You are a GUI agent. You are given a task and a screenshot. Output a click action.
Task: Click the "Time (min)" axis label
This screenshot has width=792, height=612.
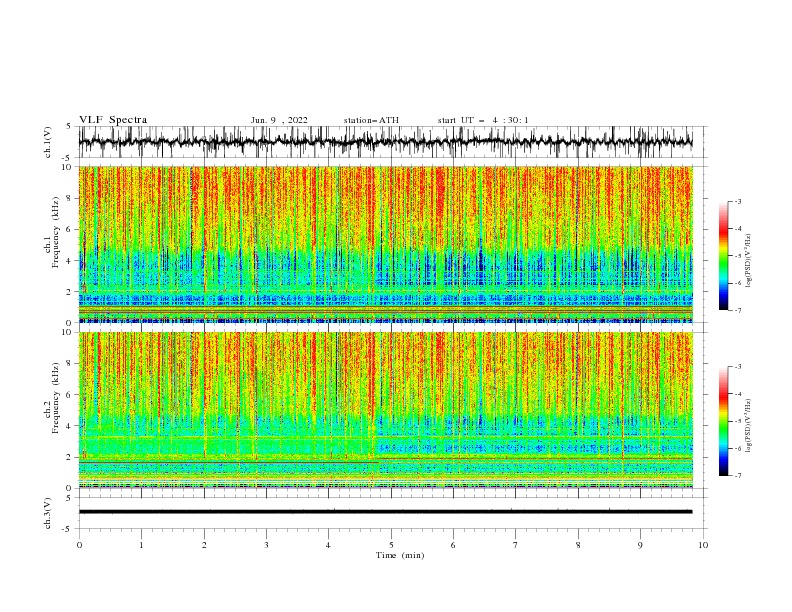[400, 555]
